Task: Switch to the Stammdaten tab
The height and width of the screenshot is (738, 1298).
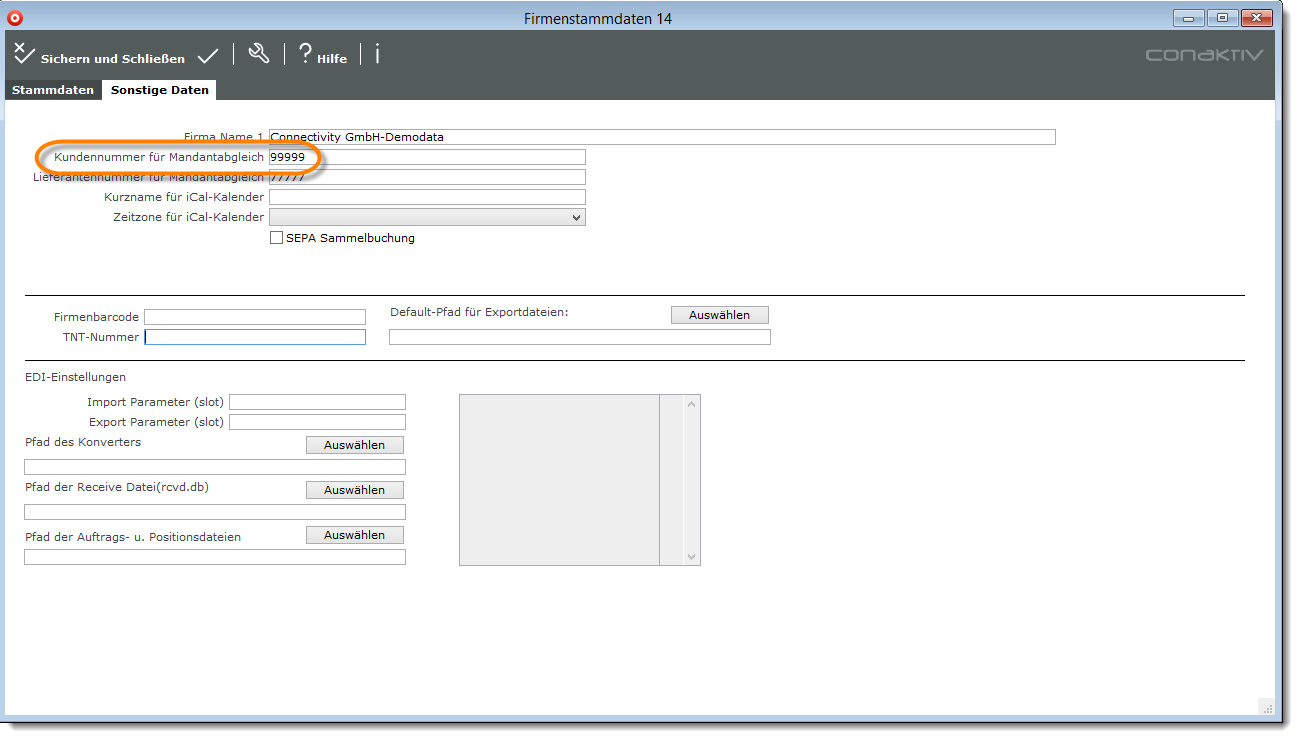Action: point(52,90)
